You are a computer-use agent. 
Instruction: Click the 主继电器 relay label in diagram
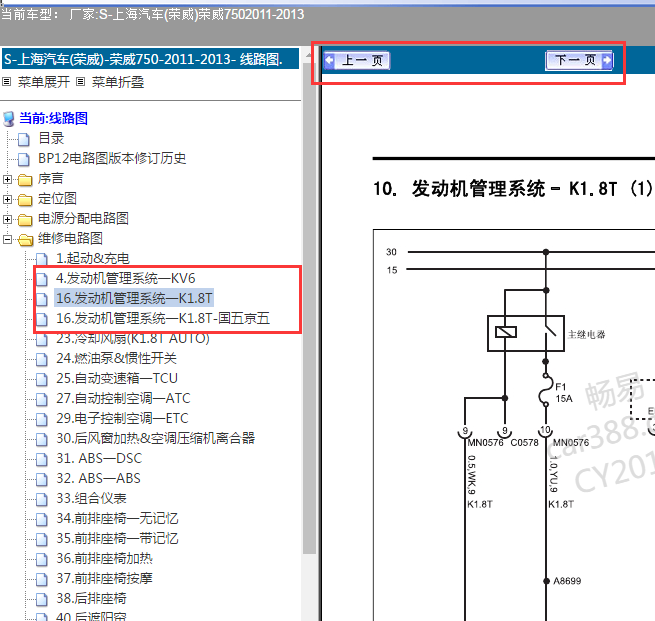(x=586, y=335)
